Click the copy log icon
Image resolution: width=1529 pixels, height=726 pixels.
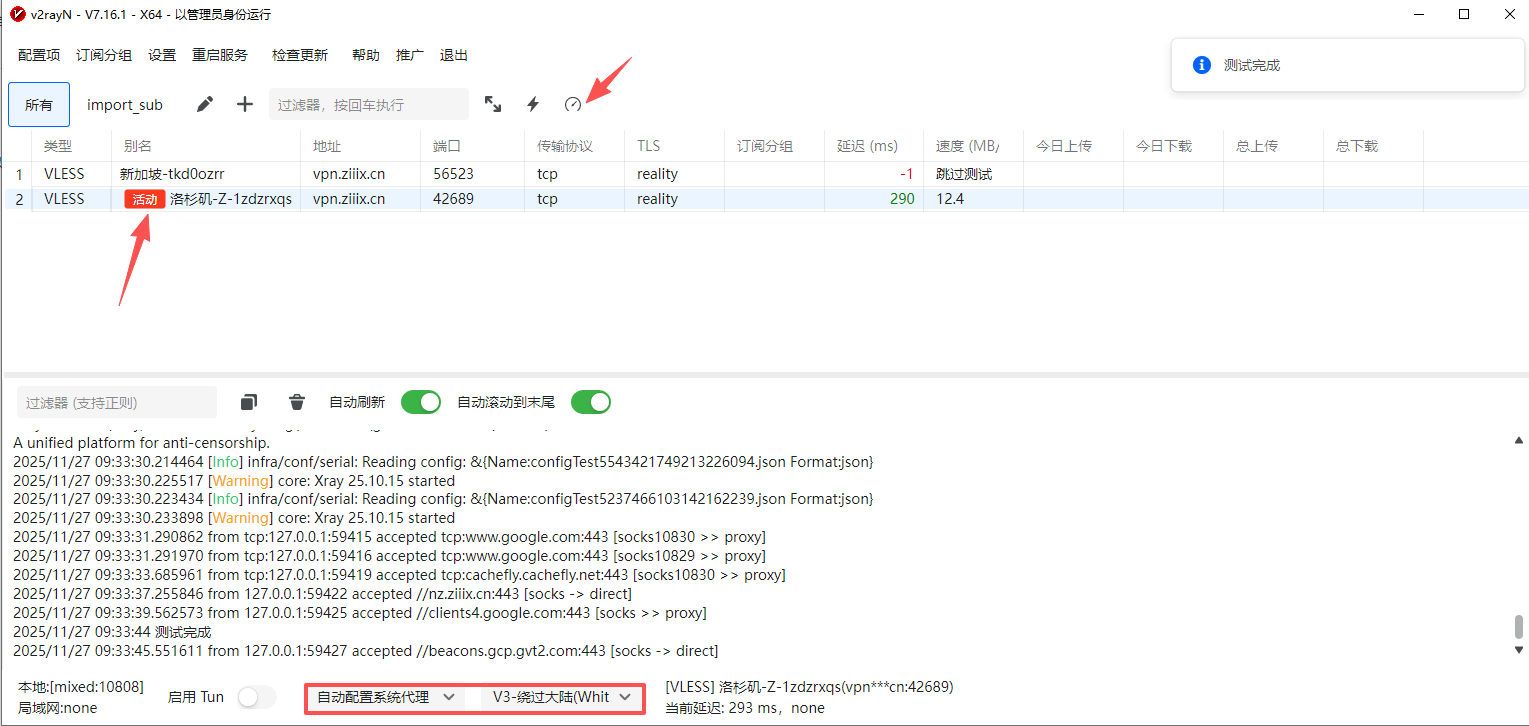(249, 402)
